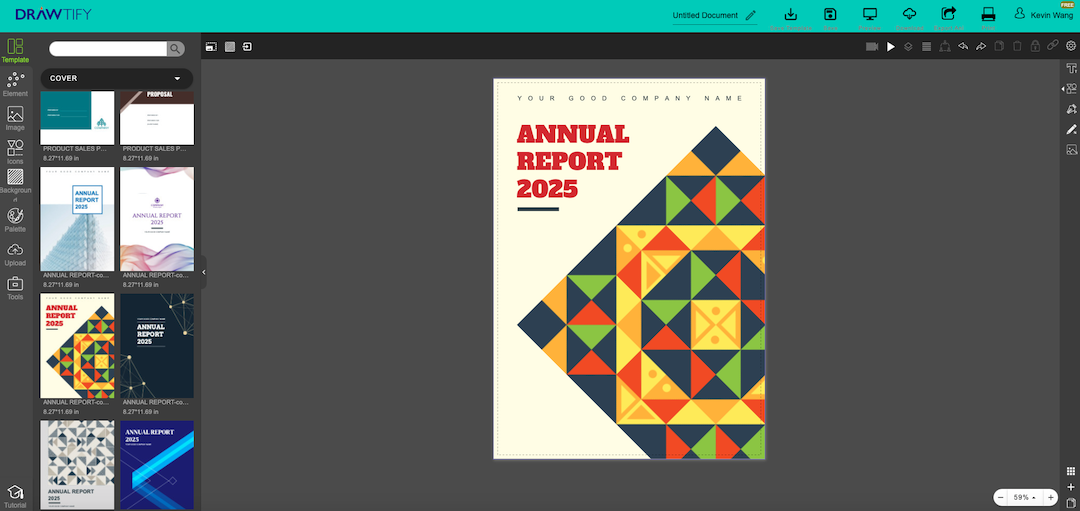Click the pencil icon to rename document
This screenshot has height=511, width=1080.
click(751, 15)
